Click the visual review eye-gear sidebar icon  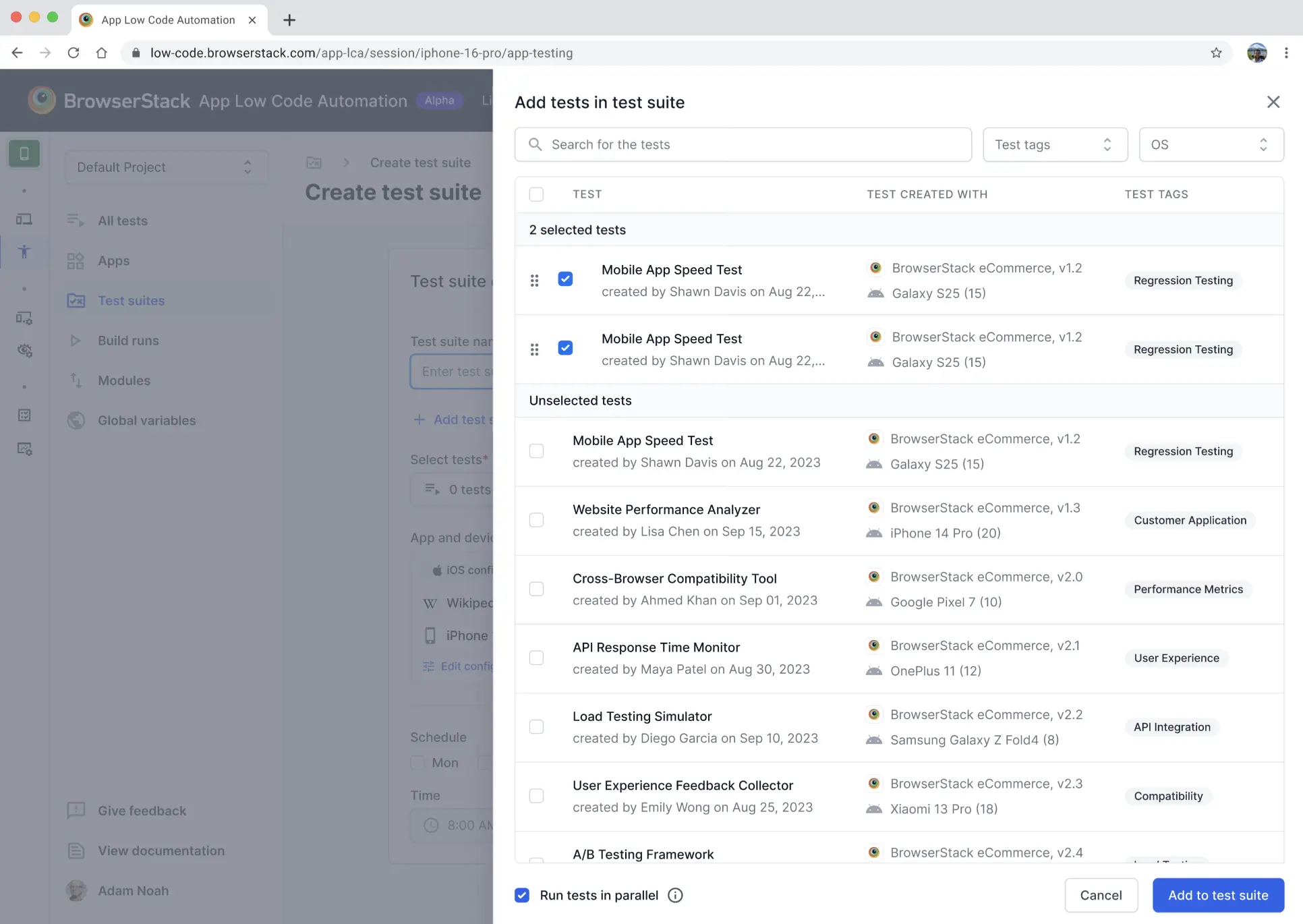pyautogui.click(x=24, y=350)
